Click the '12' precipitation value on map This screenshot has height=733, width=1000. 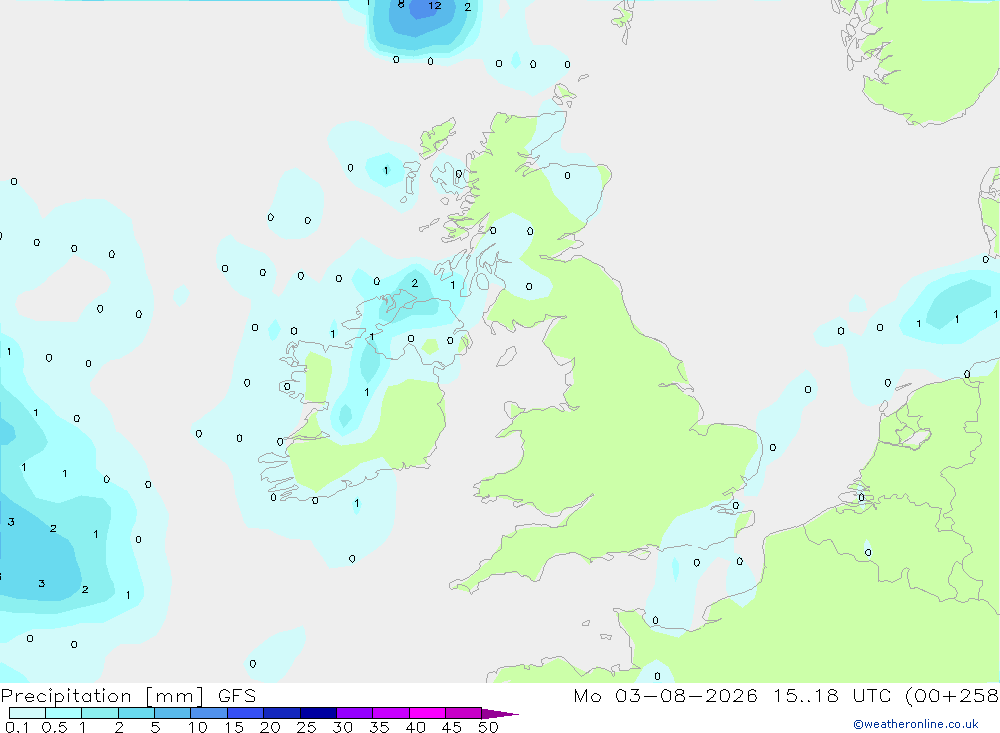435,6
